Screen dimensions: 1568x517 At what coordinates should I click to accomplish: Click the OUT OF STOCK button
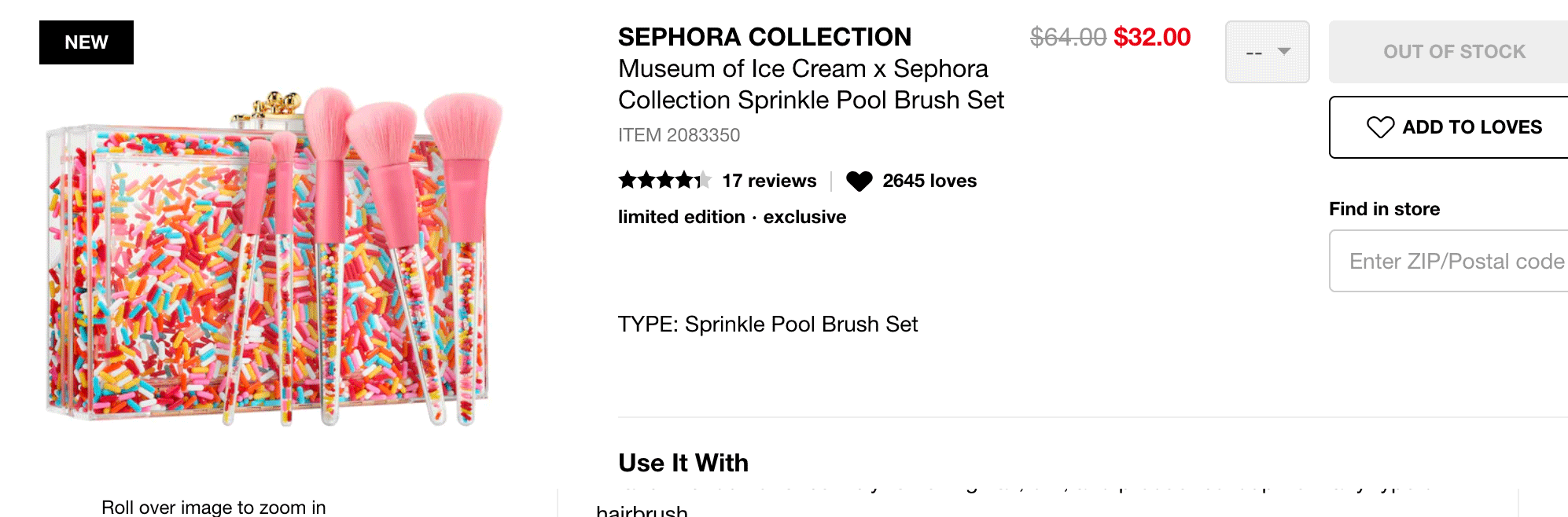[x=1448, y=52]
